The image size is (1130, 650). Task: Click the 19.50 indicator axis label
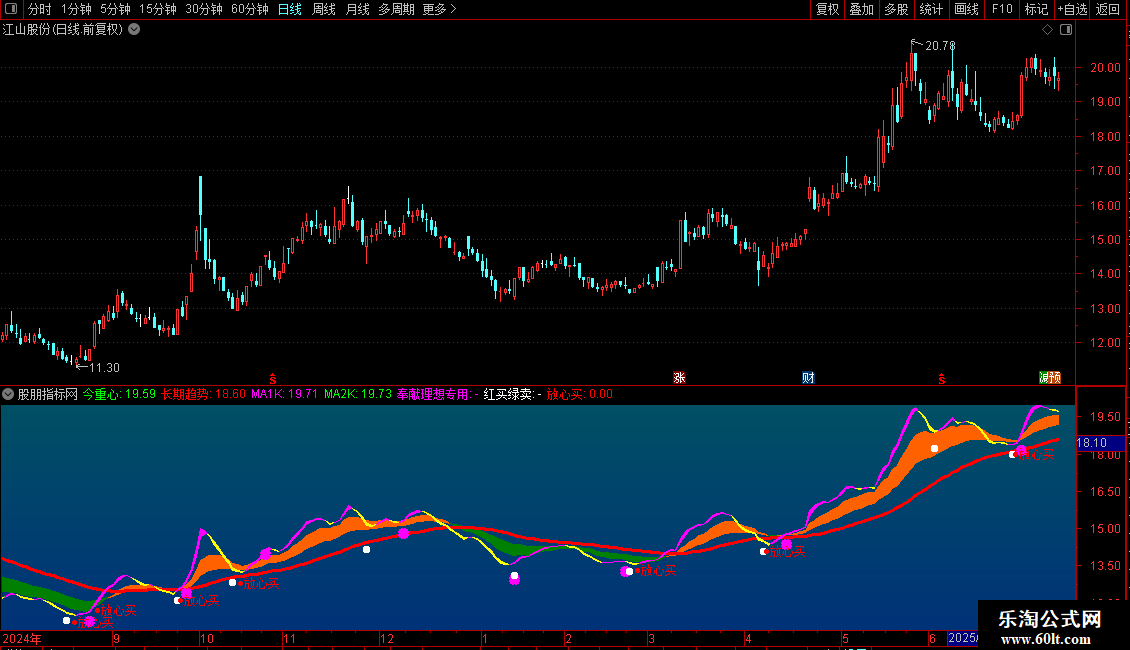point(1105,417)
